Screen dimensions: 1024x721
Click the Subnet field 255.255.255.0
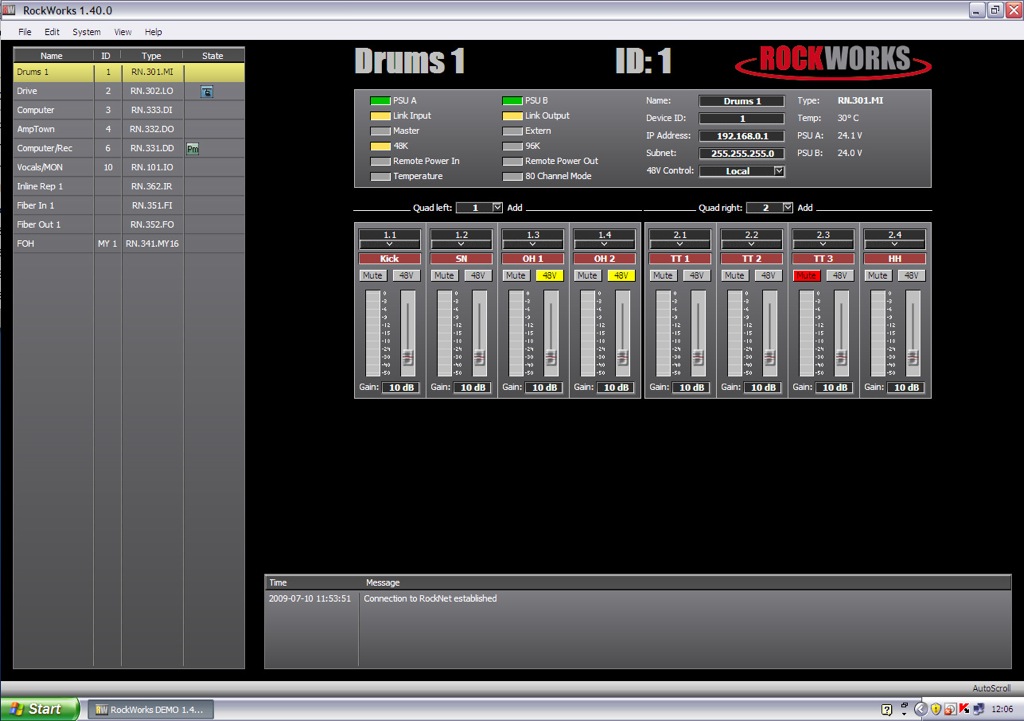coord(742,153)
